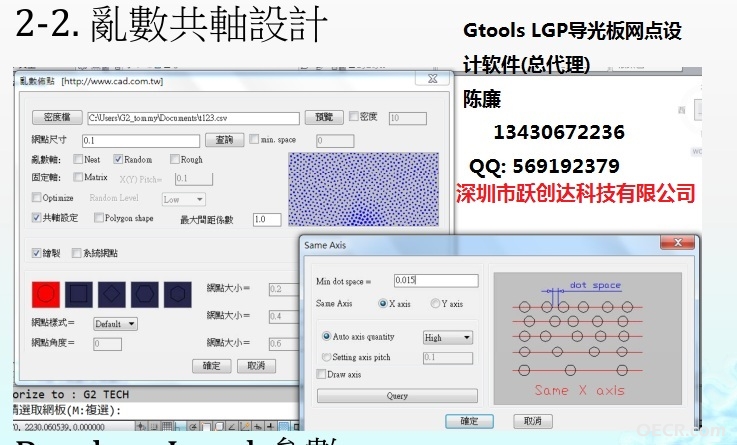Open the High axis quantity dropdown
Image resolution: width=737 pixels, height=445 pixels.
(x=447, y=337)
